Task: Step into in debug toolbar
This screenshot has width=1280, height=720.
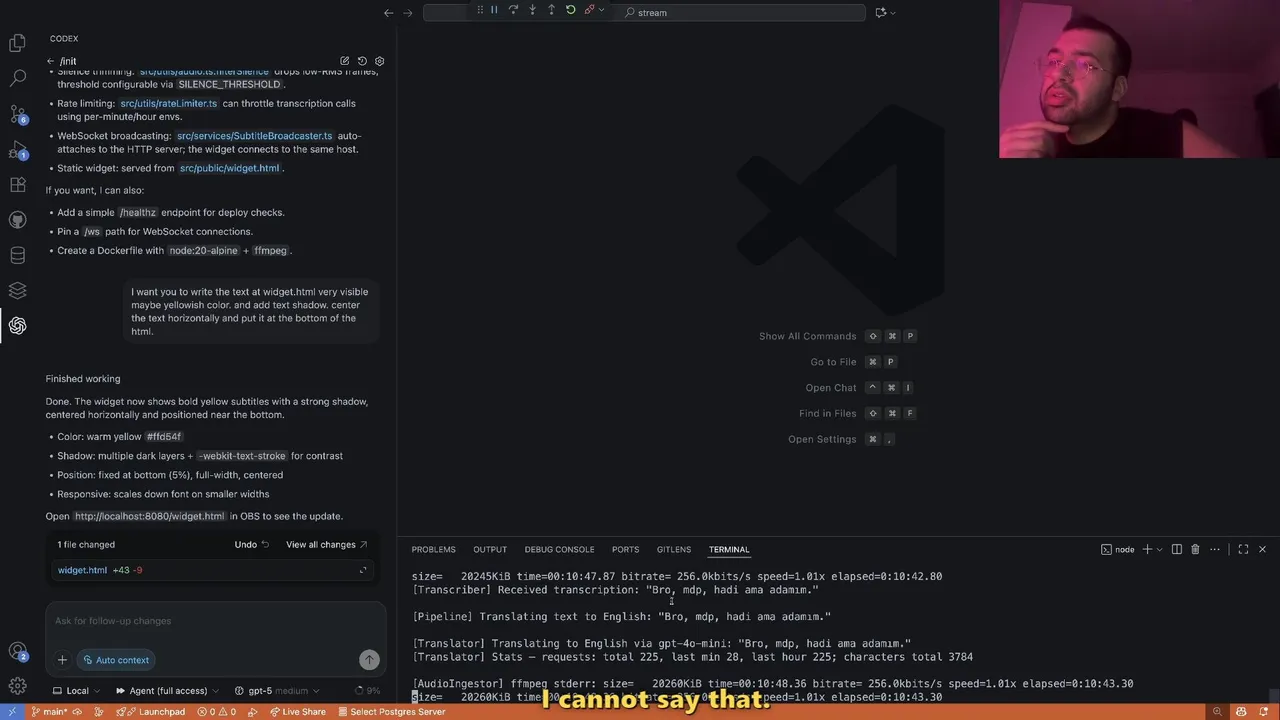Action: tap(532, 10)
